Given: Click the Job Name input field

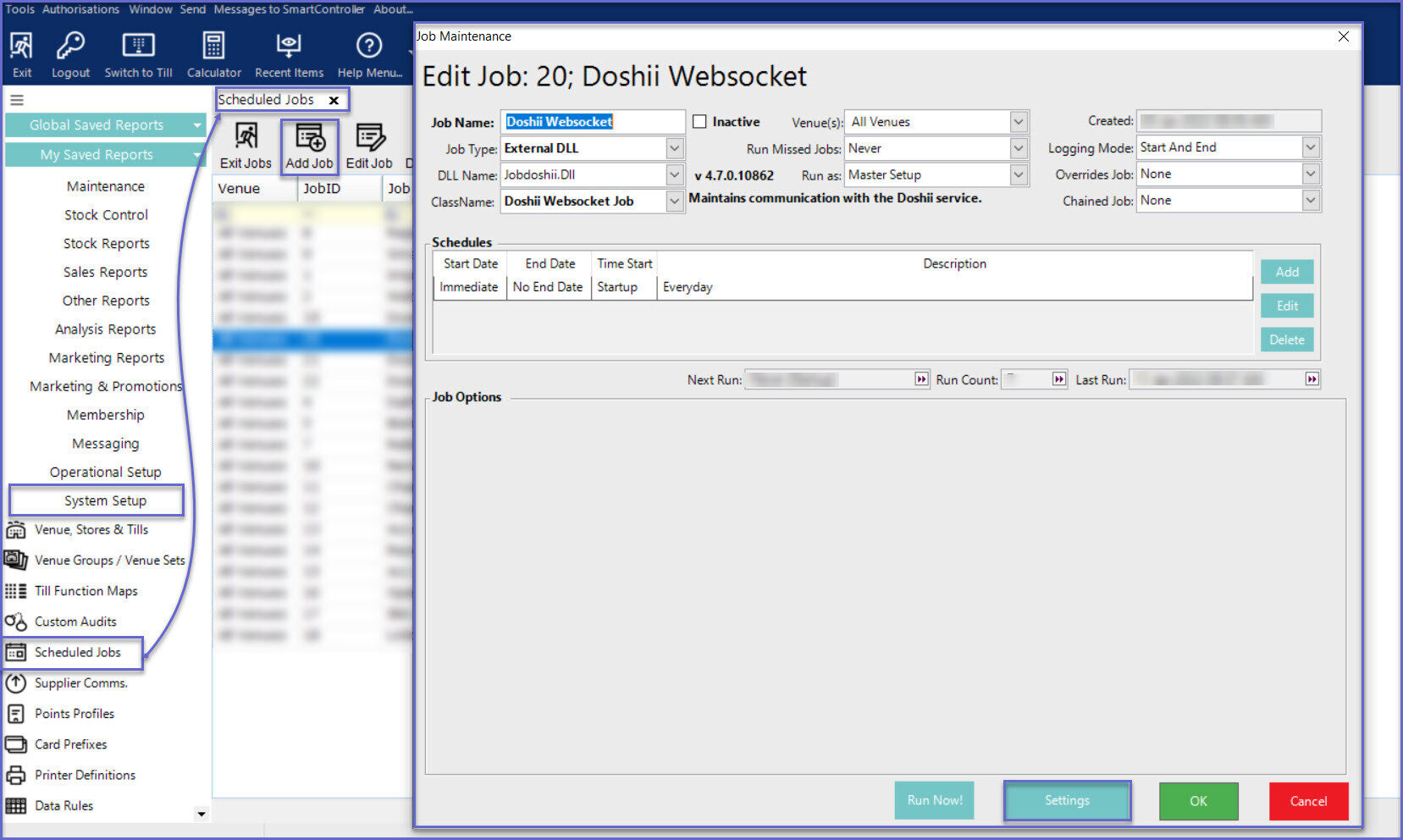Looking at the screenshot, I should tap(593, 122).
